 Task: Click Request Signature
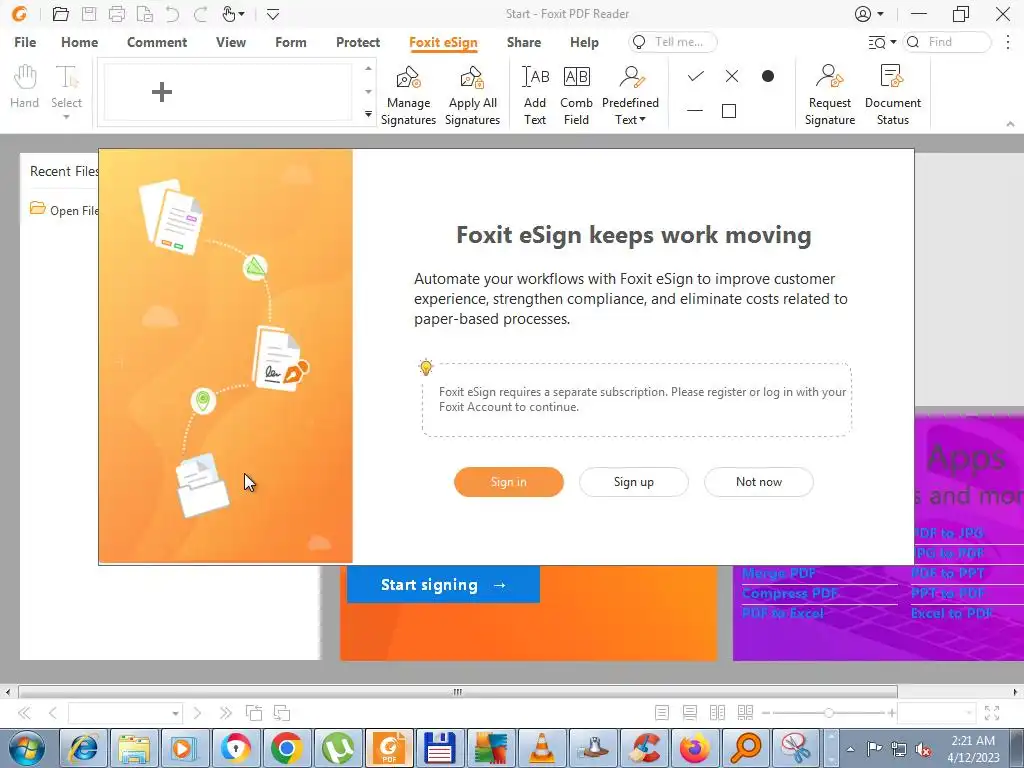(x=829, y=95)
